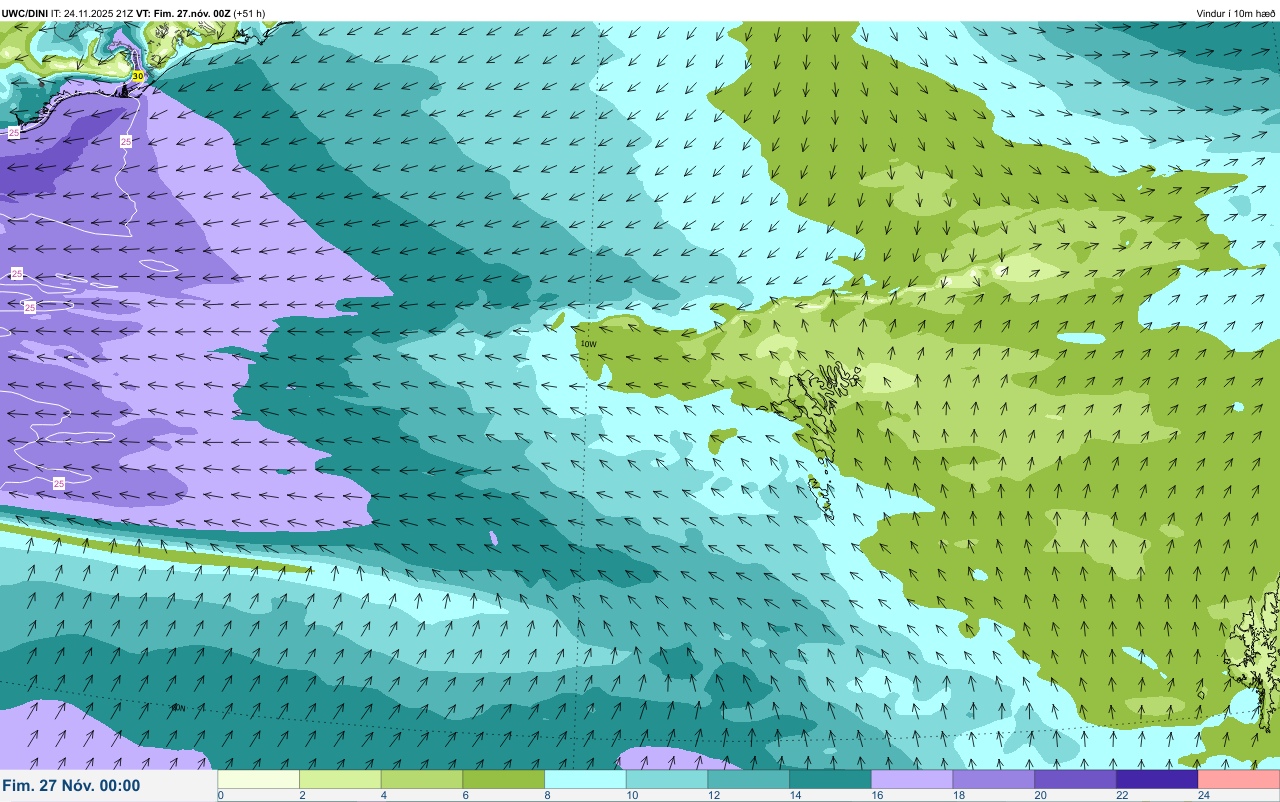Click the '10W' longitude label on map
The width and height of the screenshot is (1280, 802).
click(587, 344)
